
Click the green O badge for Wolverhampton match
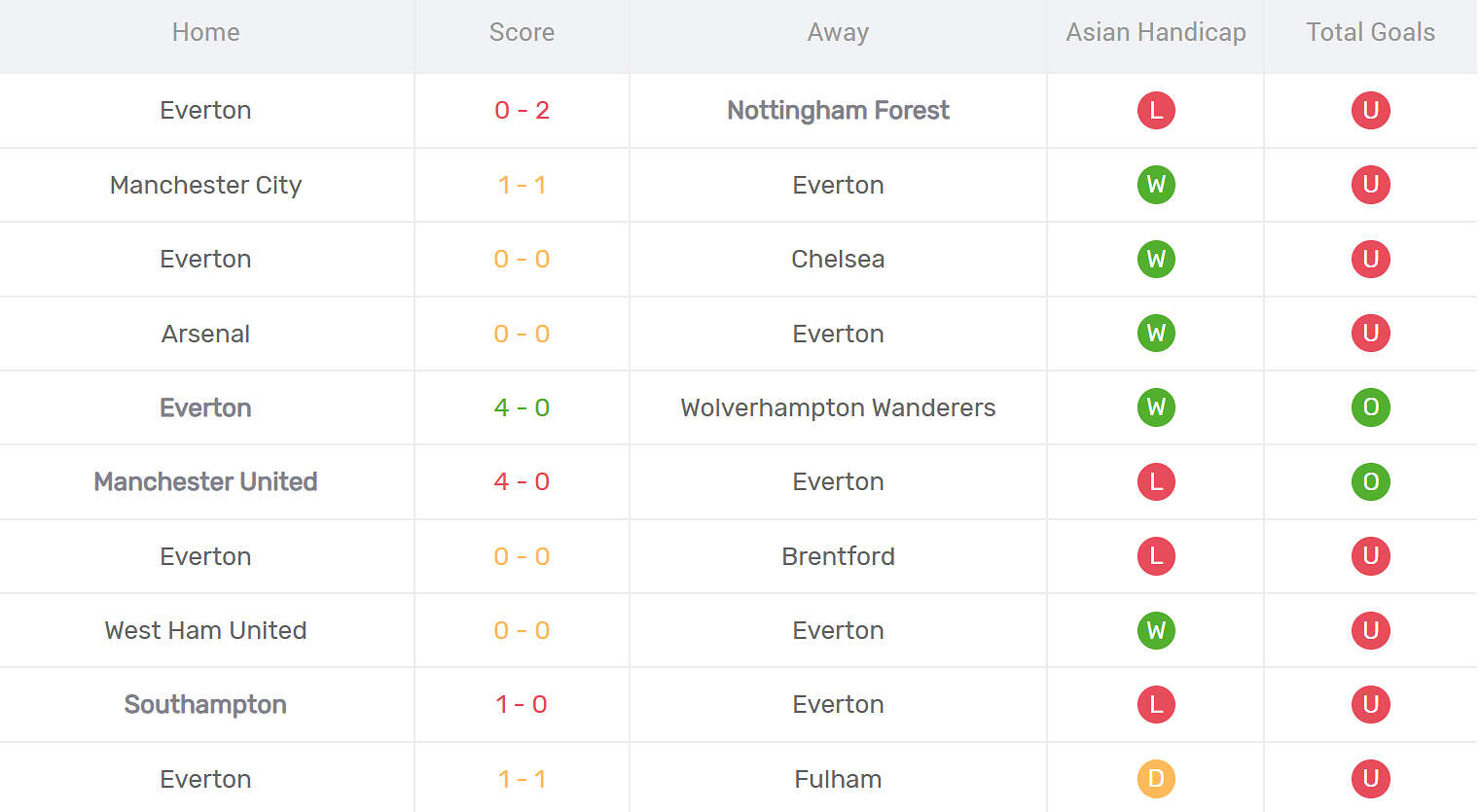[1370, 407]
